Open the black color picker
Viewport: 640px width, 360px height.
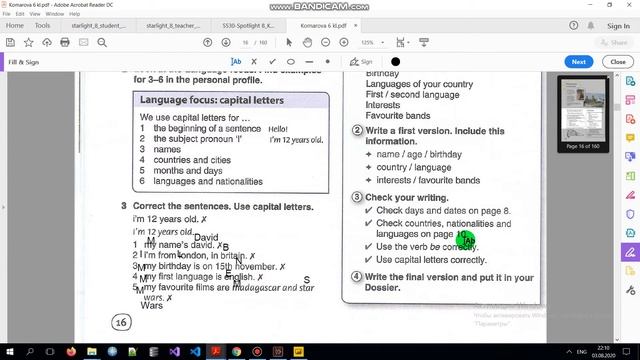[x=395, y=62]
